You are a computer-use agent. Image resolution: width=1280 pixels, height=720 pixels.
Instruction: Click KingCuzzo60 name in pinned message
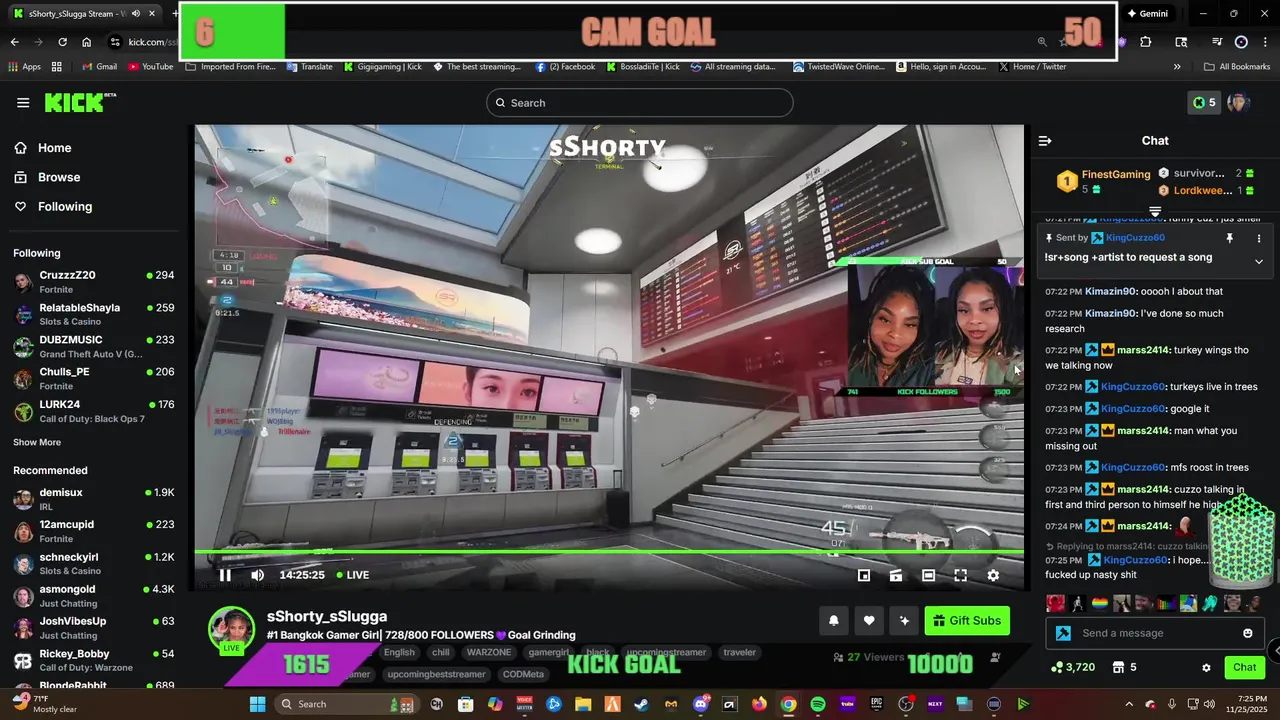tap(1134, 238)
